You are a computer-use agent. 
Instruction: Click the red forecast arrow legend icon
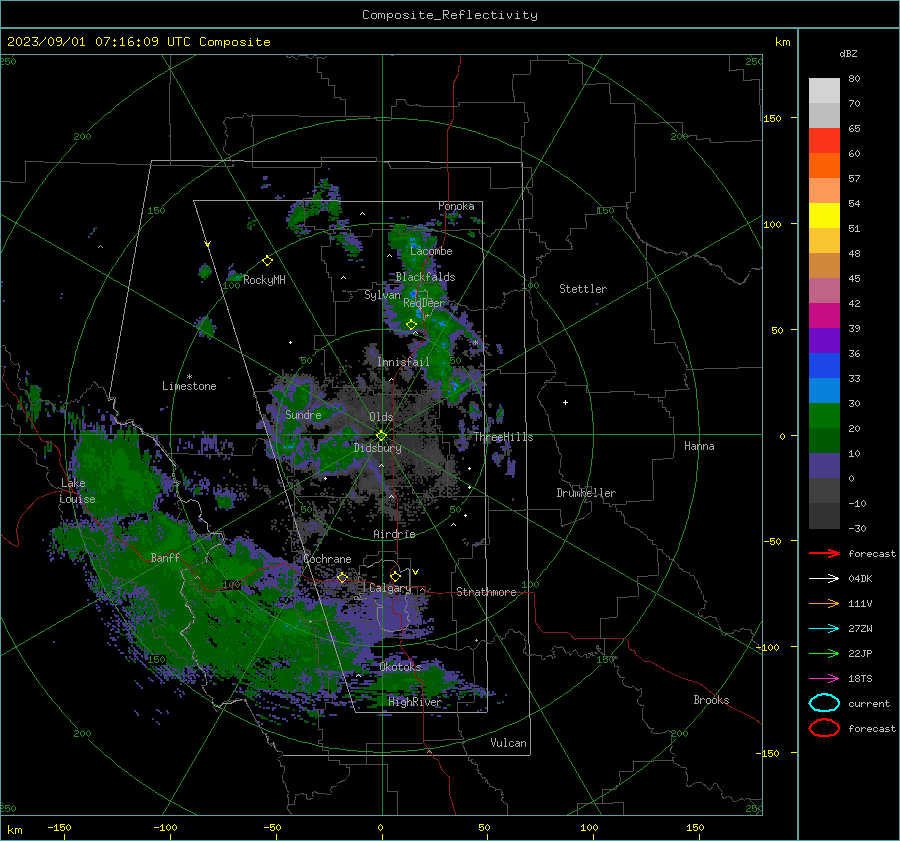pyautogui.click(x=824, y=553)
